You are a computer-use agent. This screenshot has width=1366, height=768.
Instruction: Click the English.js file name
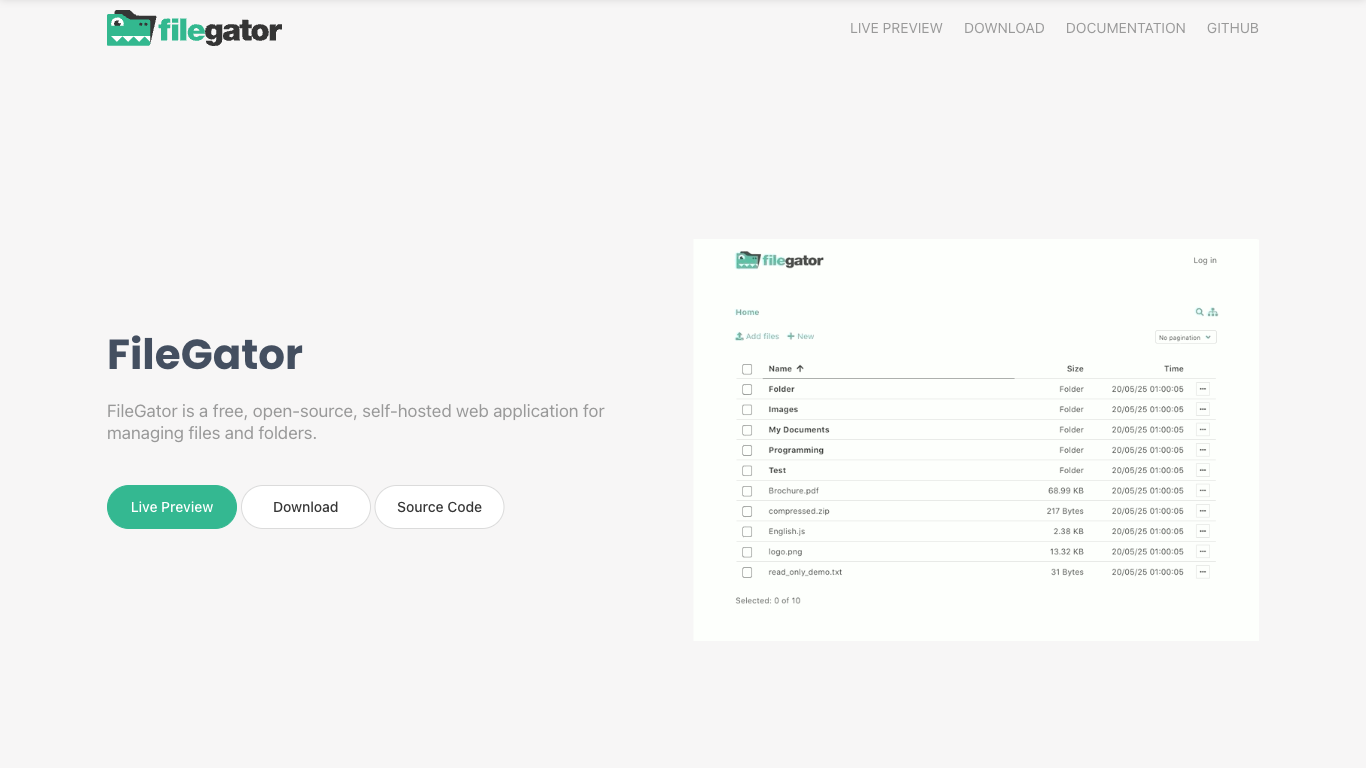click(787, 531)
